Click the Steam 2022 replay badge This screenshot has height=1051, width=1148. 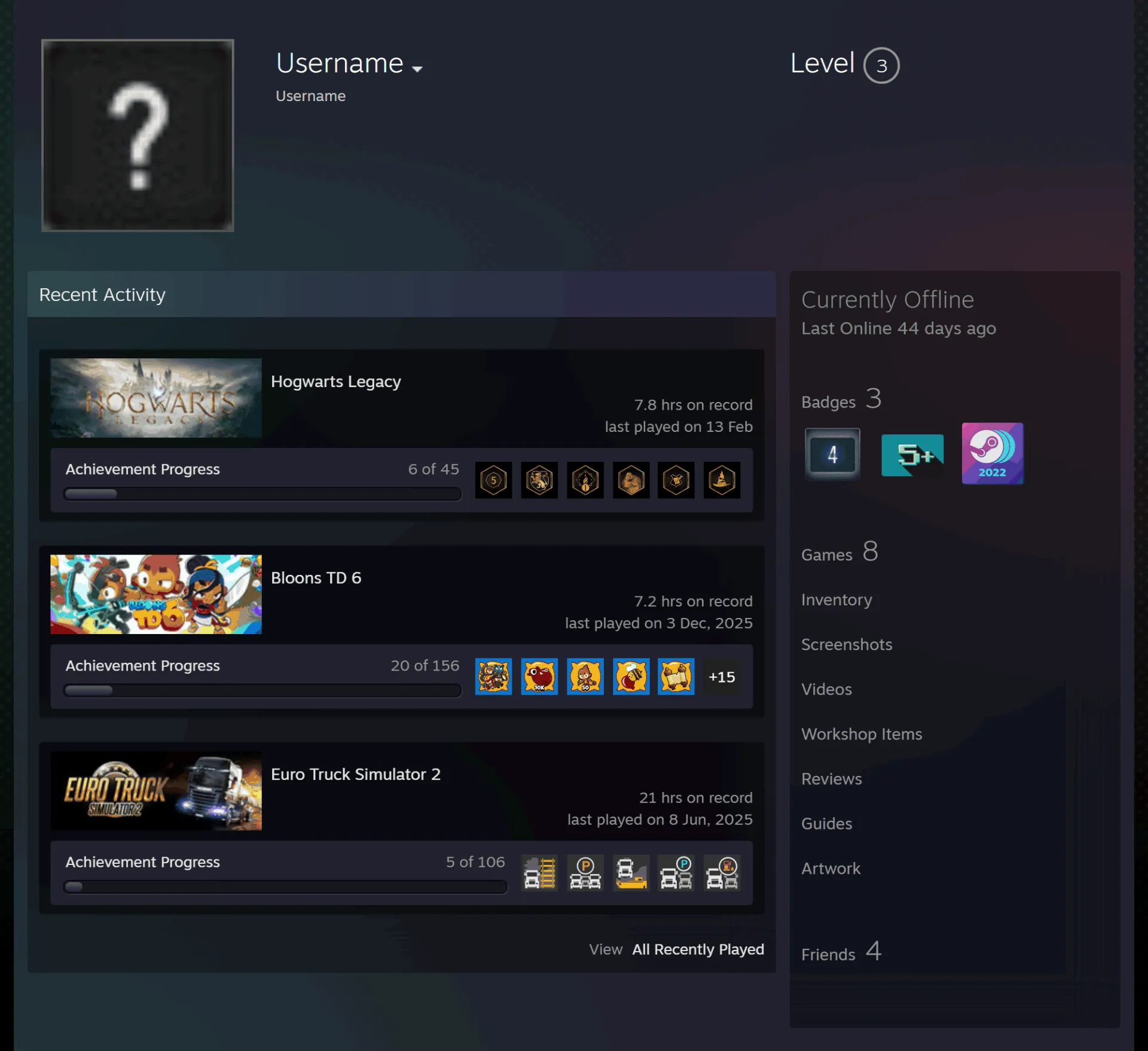pyautogui.click(x=993, y=453)
